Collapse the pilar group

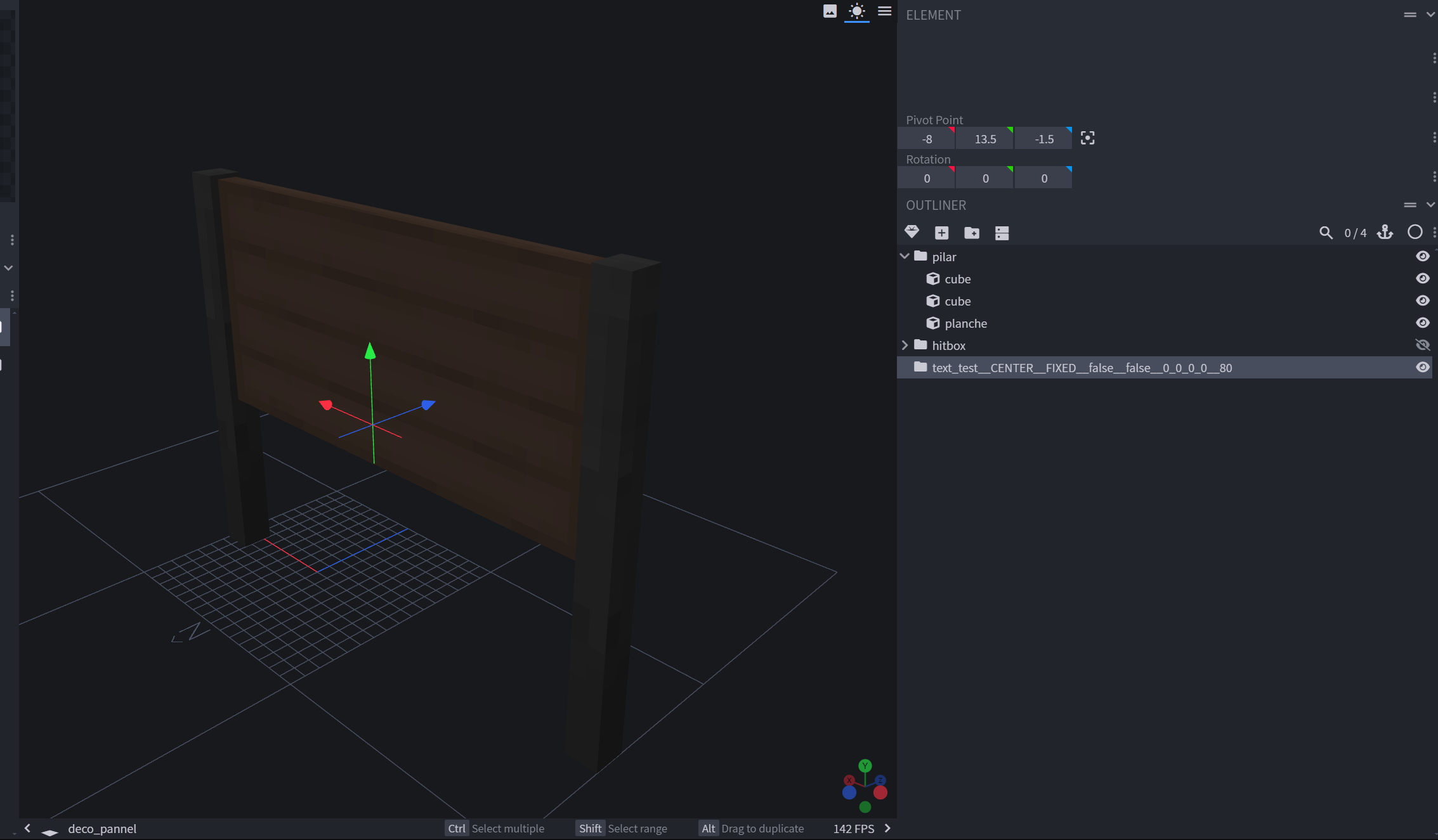pos(905,256)
